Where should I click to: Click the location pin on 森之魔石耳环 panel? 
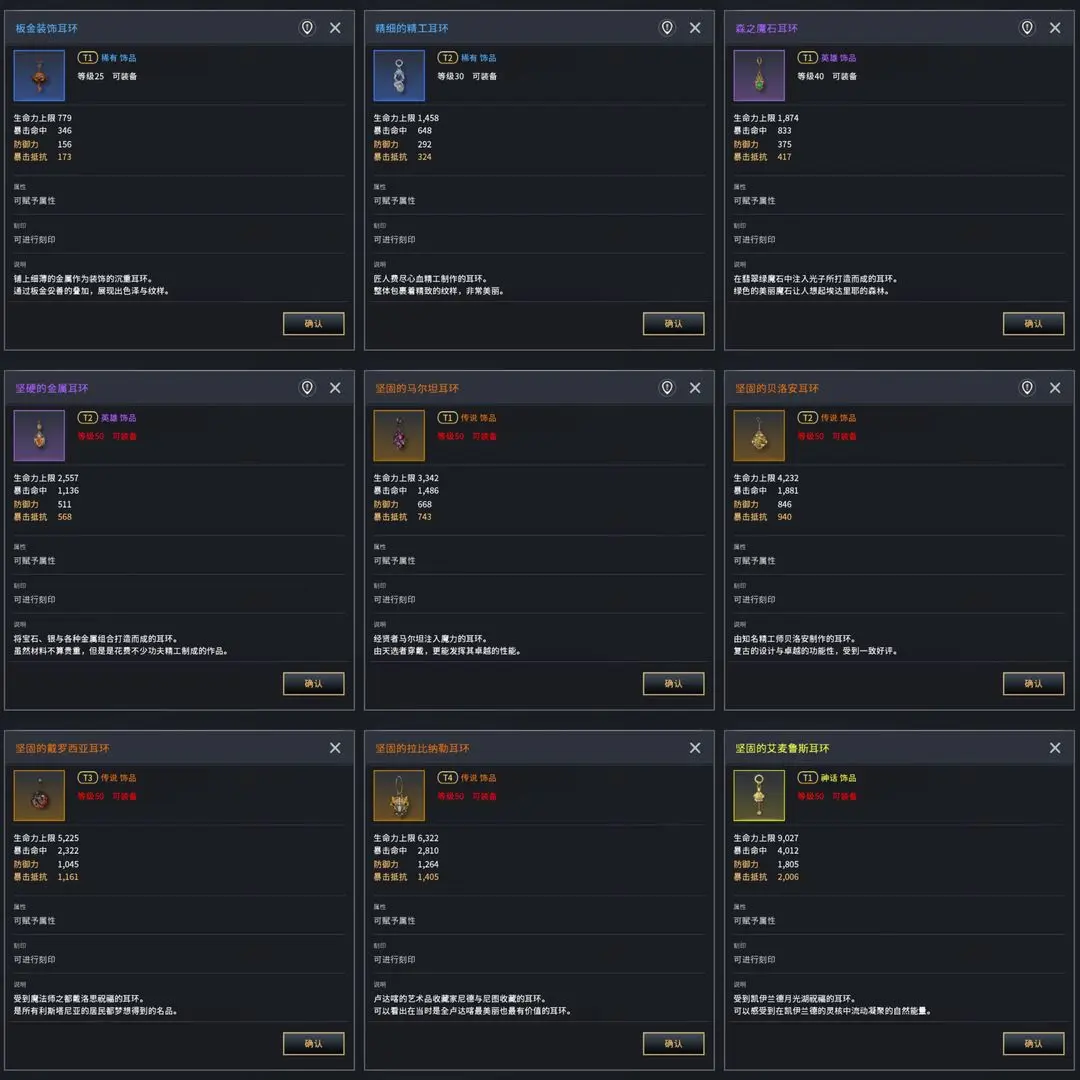tap(1027, 28)
